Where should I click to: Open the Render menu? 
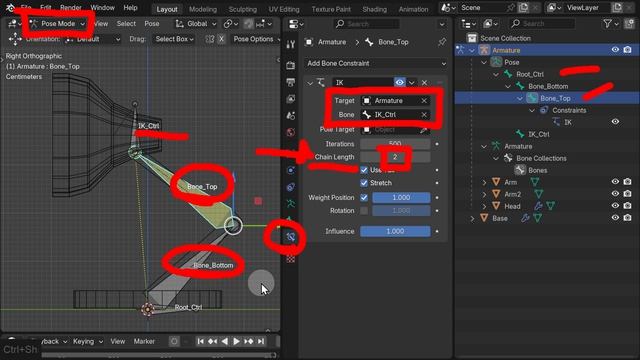pos(71,8)
